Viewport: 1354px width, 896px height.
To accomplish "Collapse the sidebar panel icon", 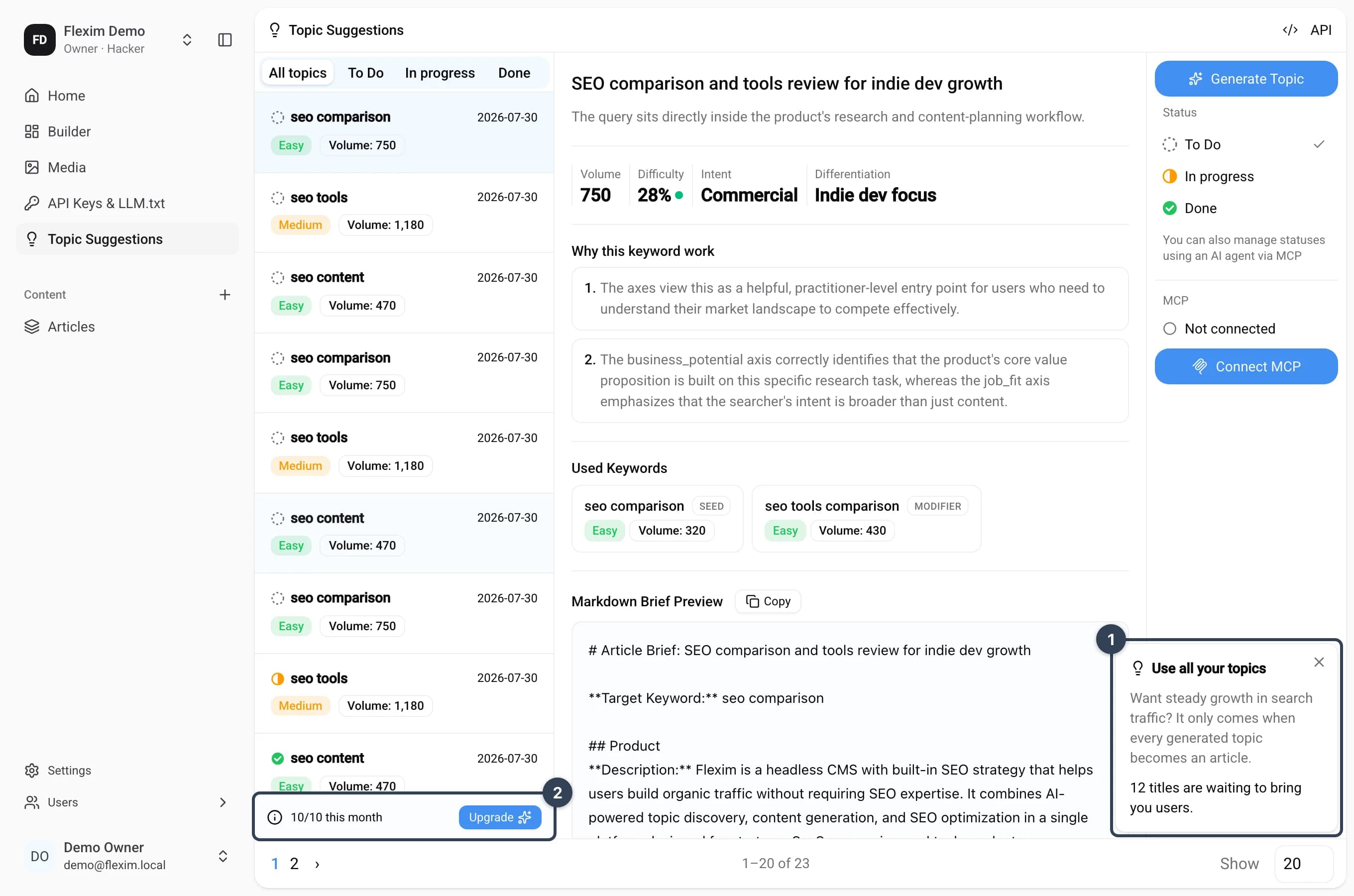I will tap(225, 39).
